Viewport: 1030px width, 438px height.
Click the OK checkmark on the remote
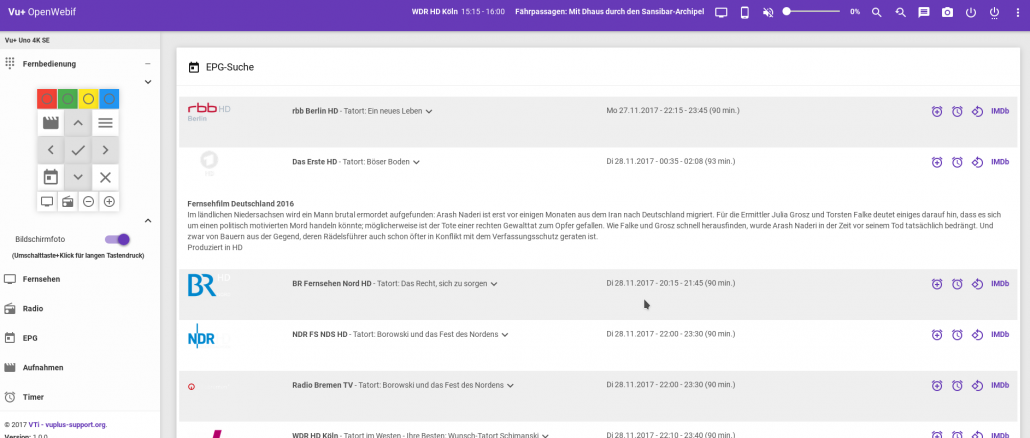coord(78,150)
